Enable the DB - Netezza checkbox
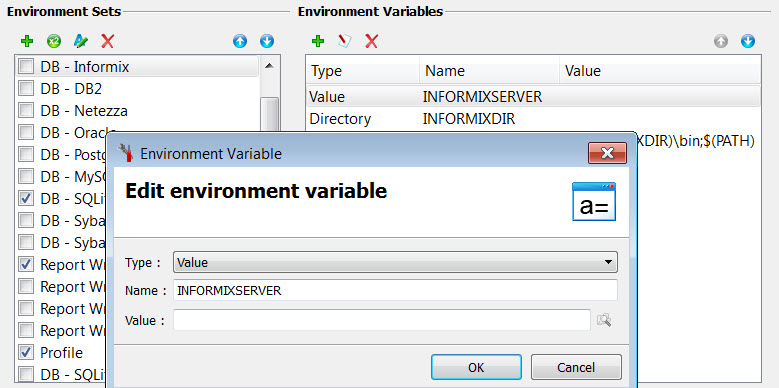 point(26,110)
